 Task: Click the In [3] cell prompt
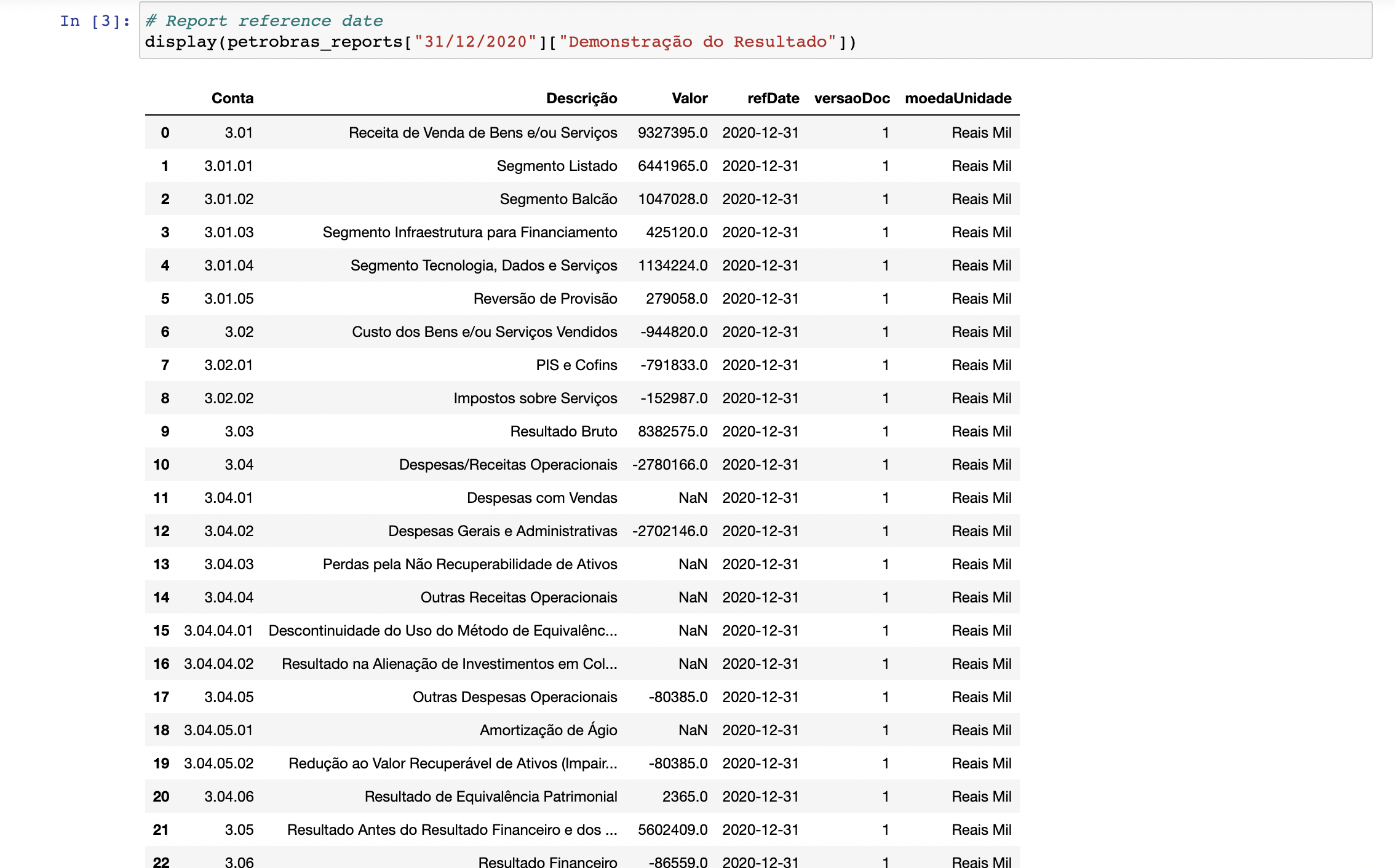pyautogui.click(x=95, y=21)
